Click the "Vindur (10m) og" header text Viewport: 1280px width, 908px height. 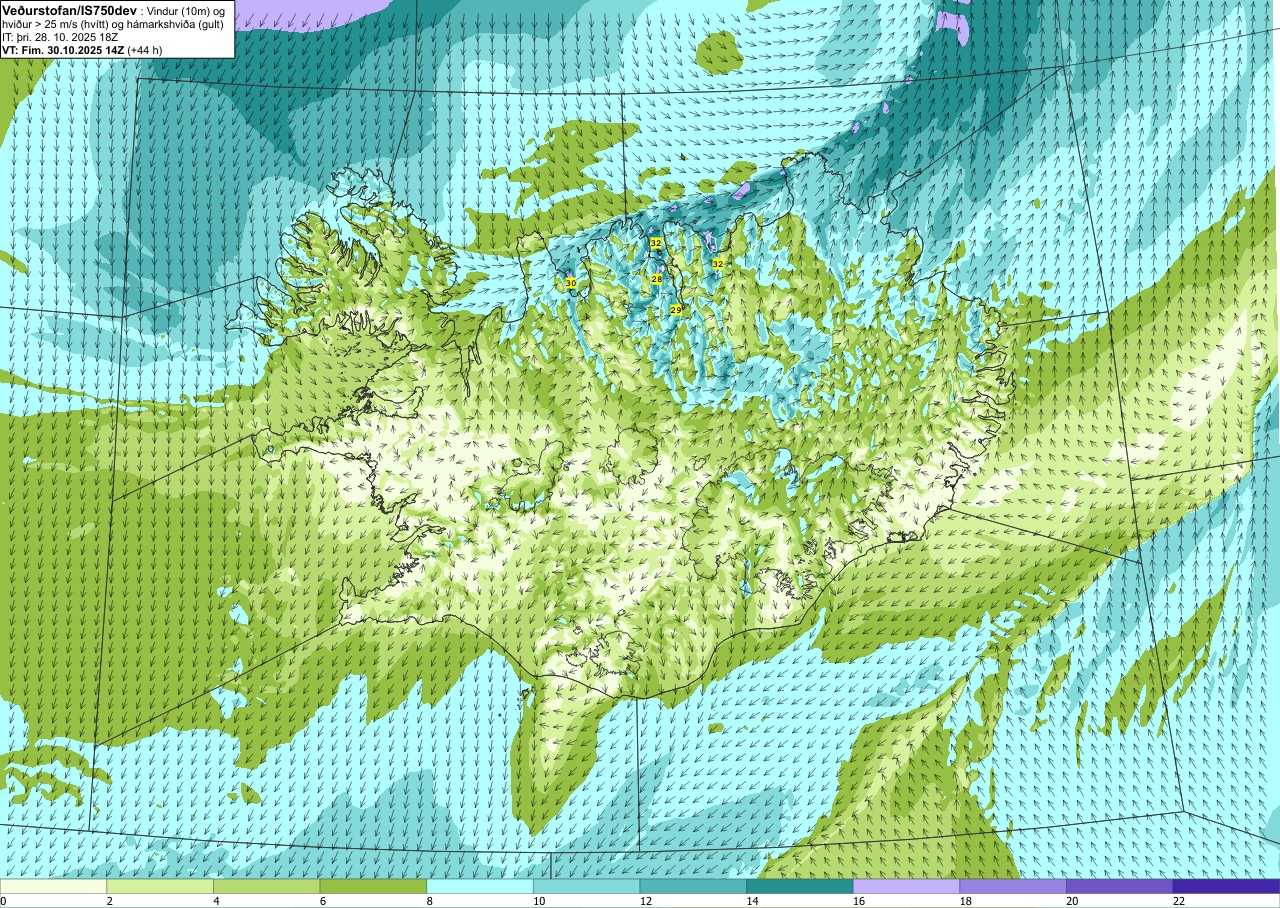[x=186, y=10]
